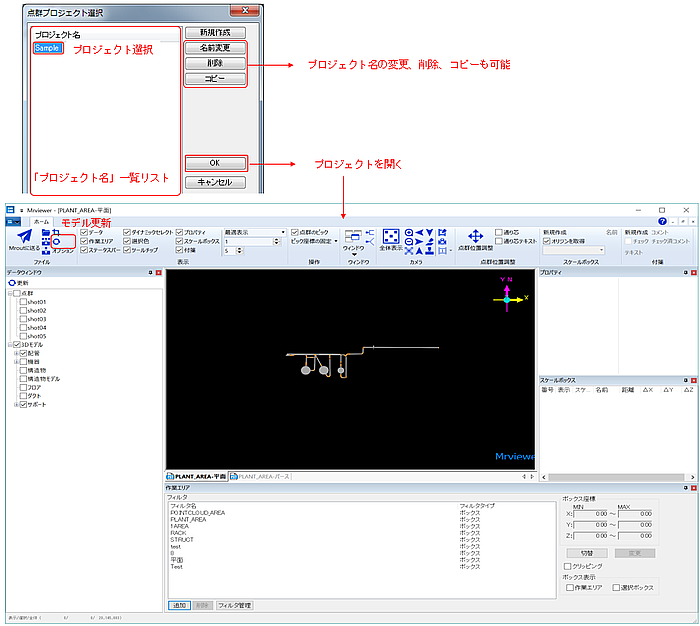This screenshot has height=626, width=700.
Task: Click the 更新 refresh icon in data window
Action: coord(12,283)
